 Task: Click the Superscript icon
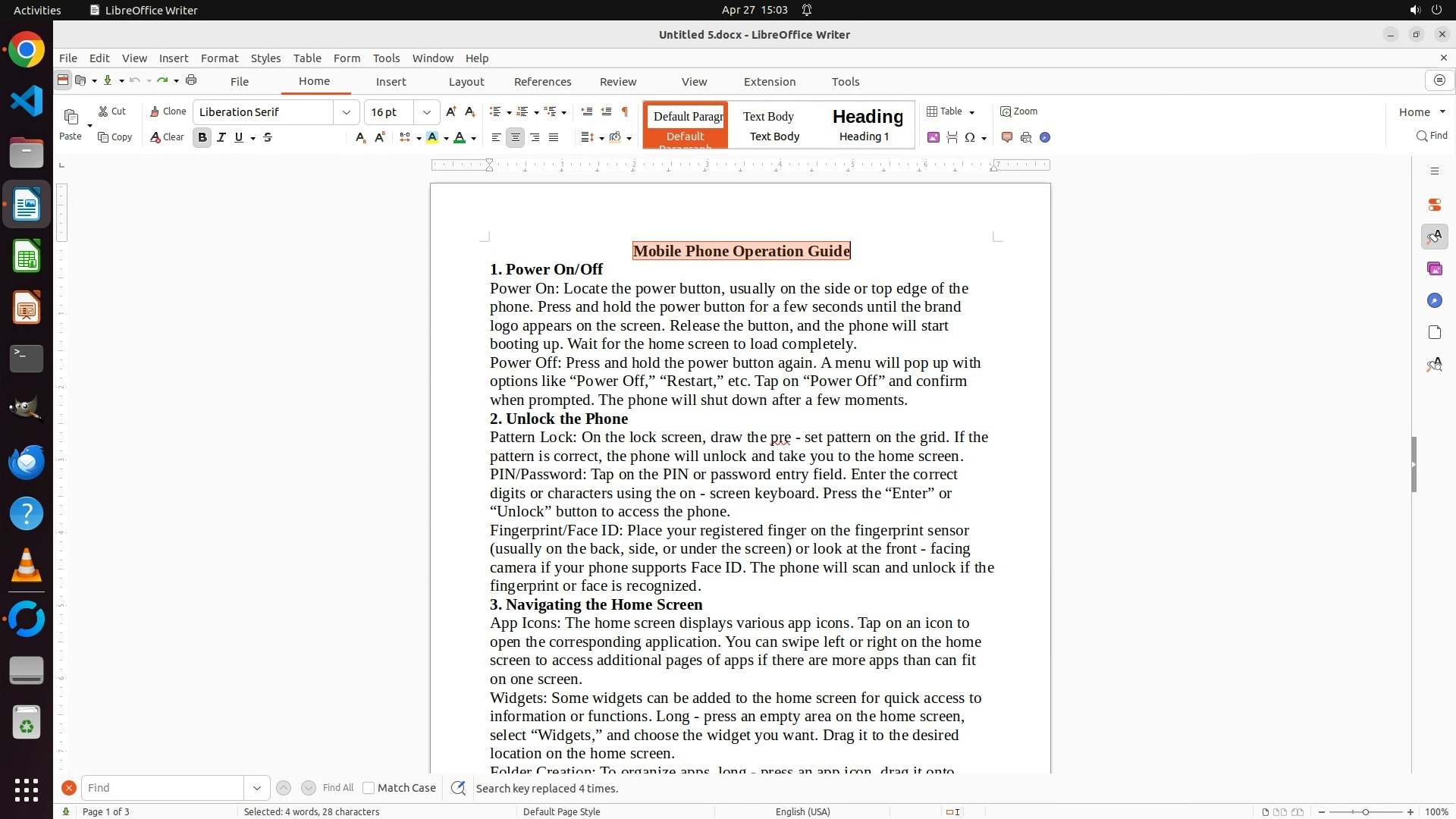click(380, 137)
